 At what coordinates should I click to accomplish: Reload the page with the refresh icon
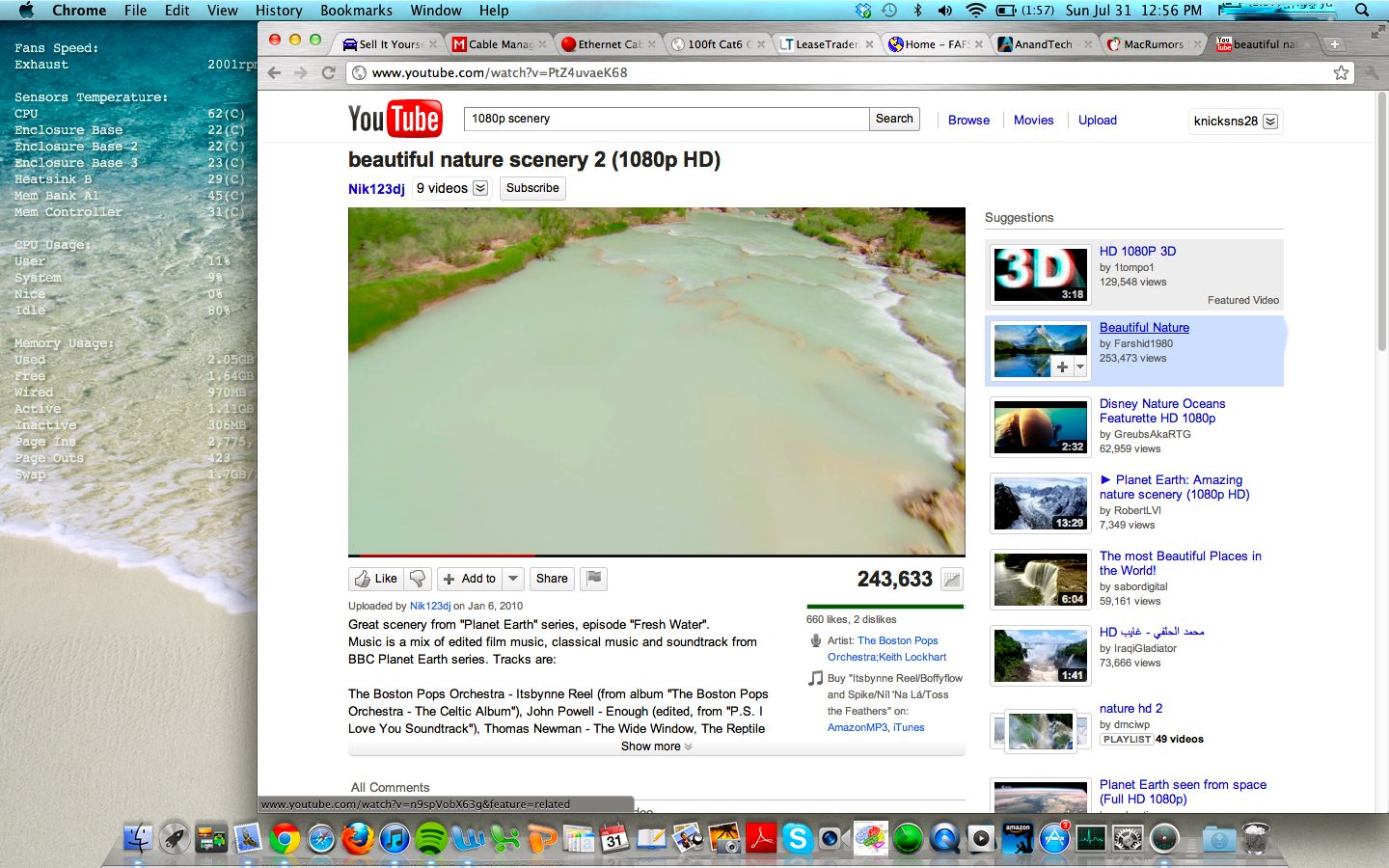tap(329, 73)
